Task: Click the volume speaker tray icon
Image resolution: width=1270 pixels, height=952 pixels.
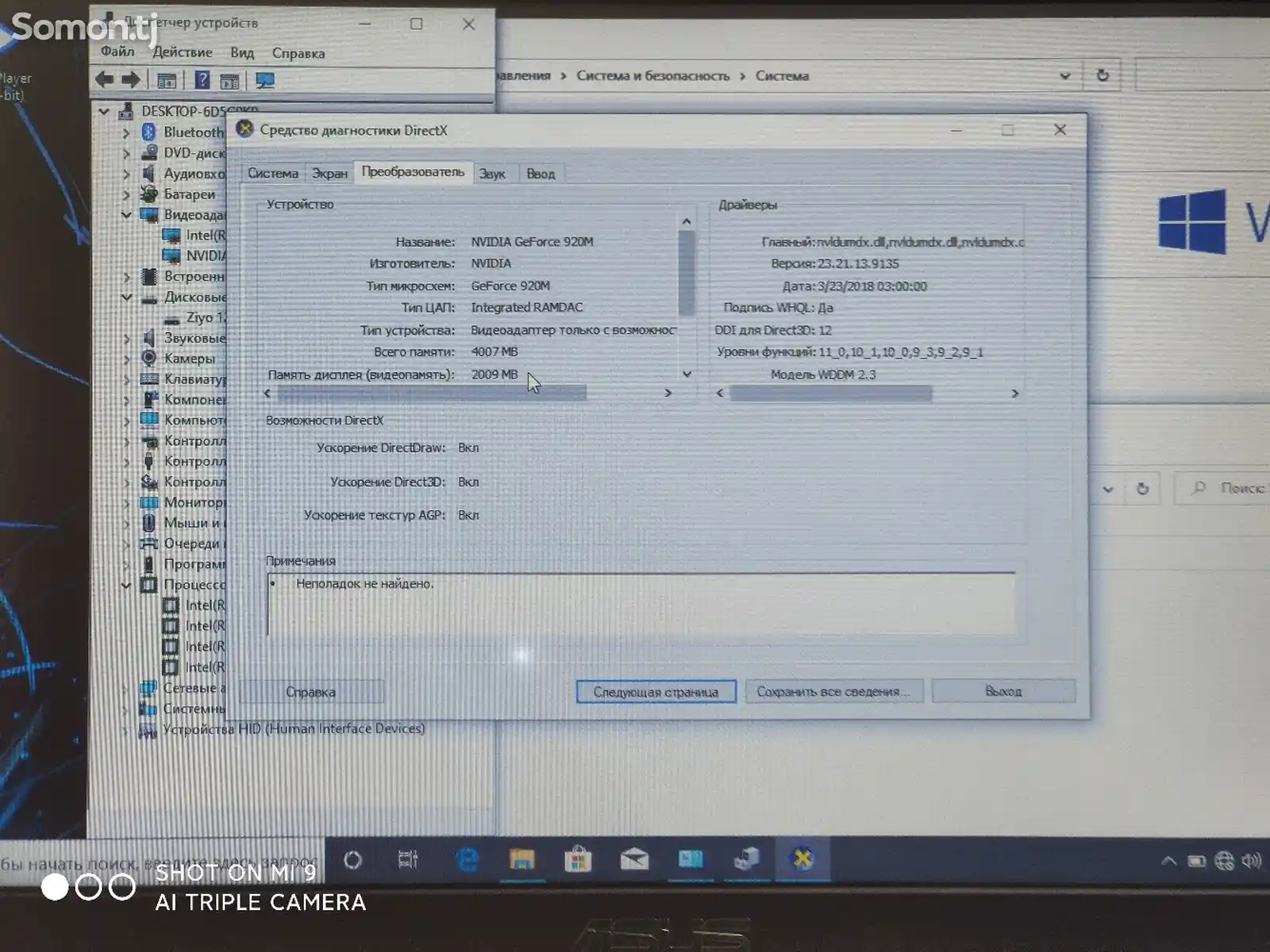Action: 1252,861
